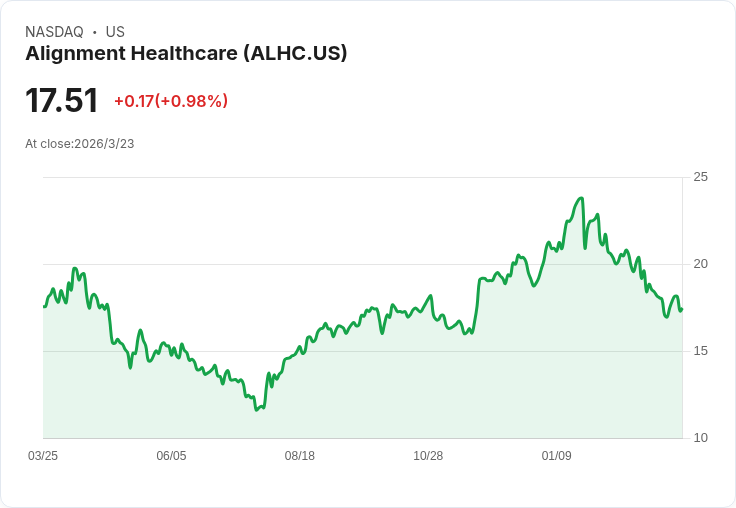Click the 20 y-axis label
This screenshot has height=508, width=736.
click(701, 264)
